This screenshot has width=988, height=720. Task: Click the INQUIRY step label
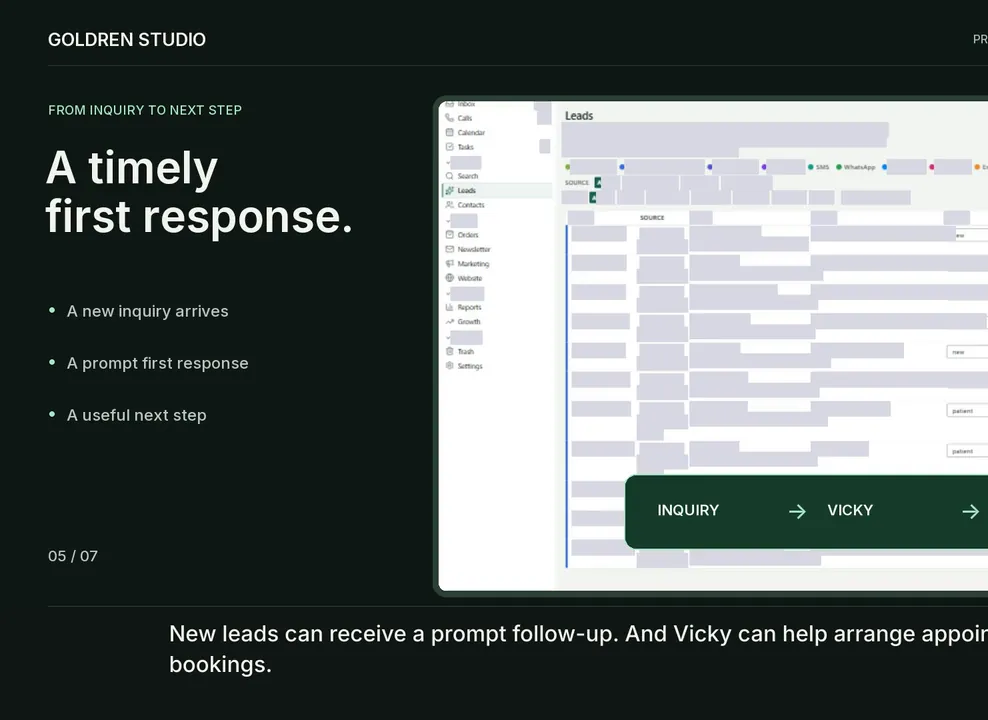(x=688, y=510)
